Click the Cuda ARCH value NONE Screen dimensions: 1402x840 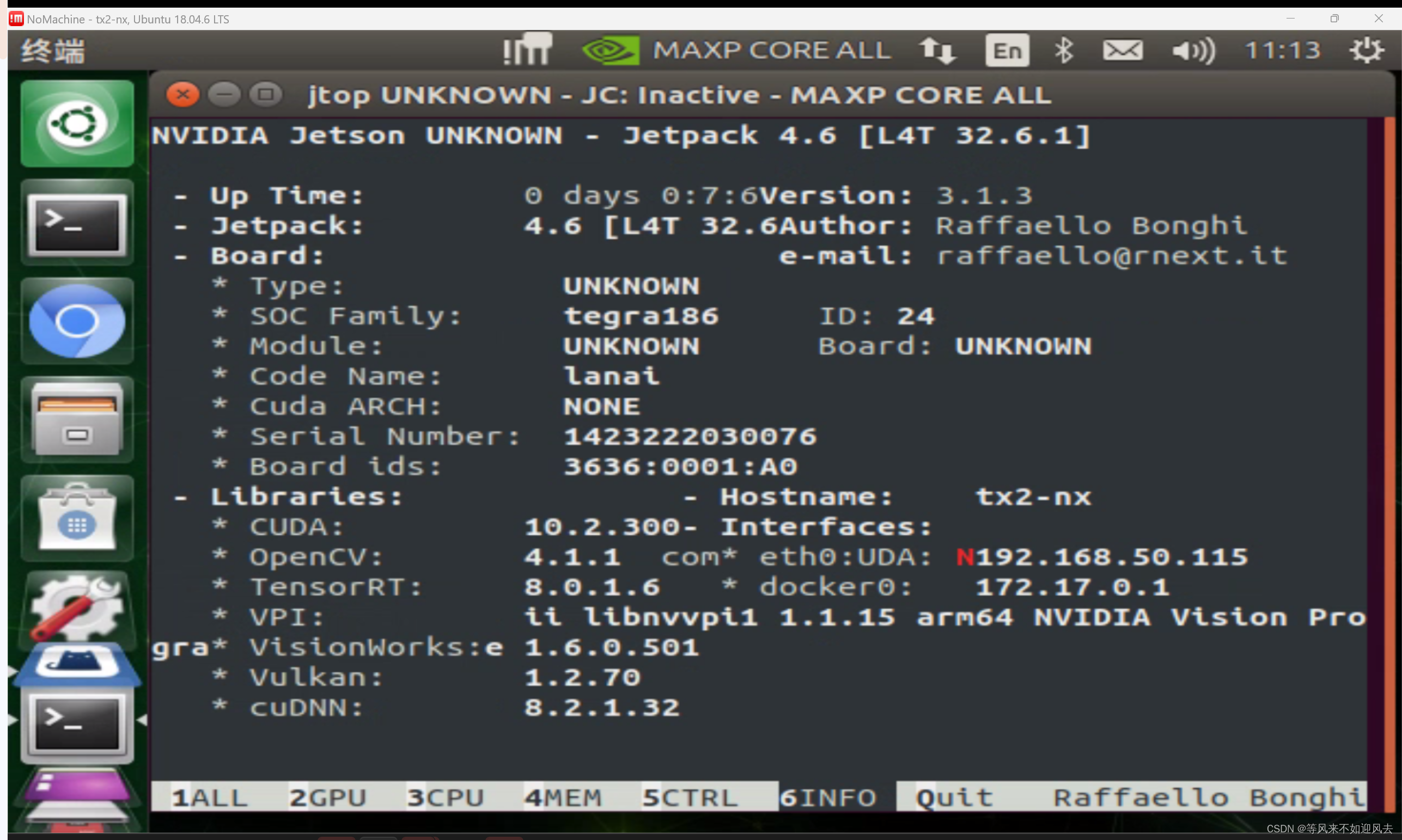coord(602,406)
